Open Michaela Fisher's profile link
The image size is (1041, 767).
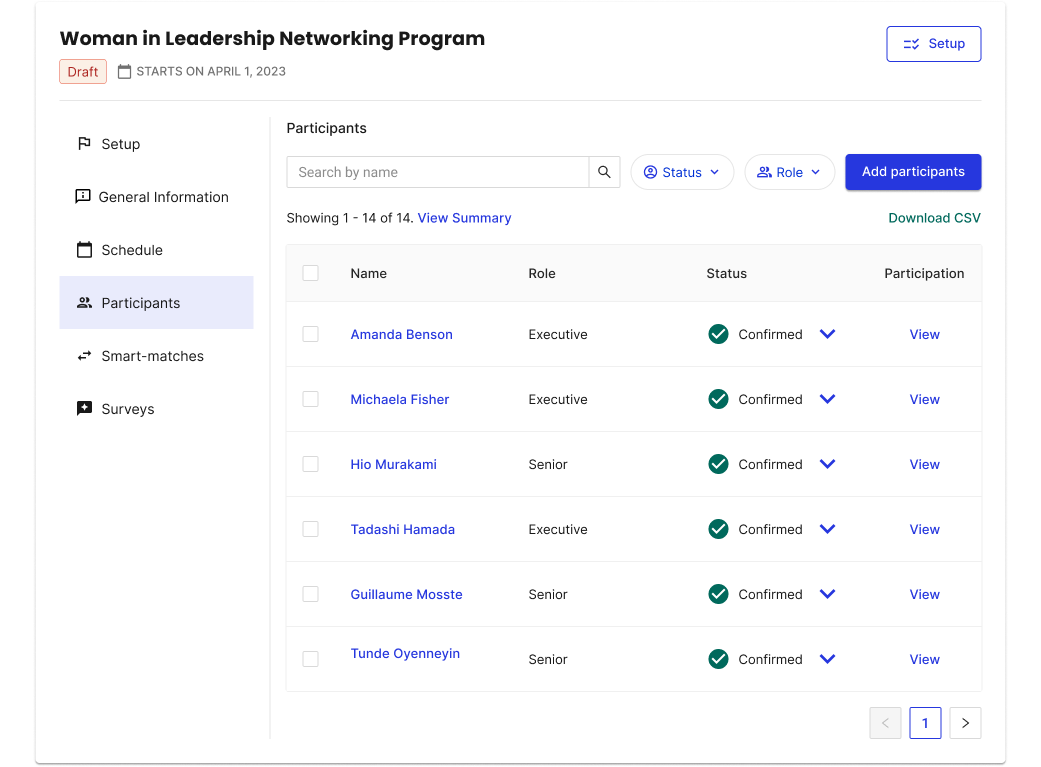pyautogui.click(x=400, y=399)
